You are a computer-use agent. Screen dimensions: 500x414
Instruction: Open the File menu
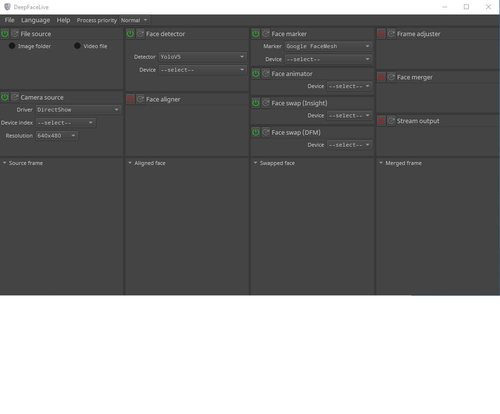coord(9,20)
